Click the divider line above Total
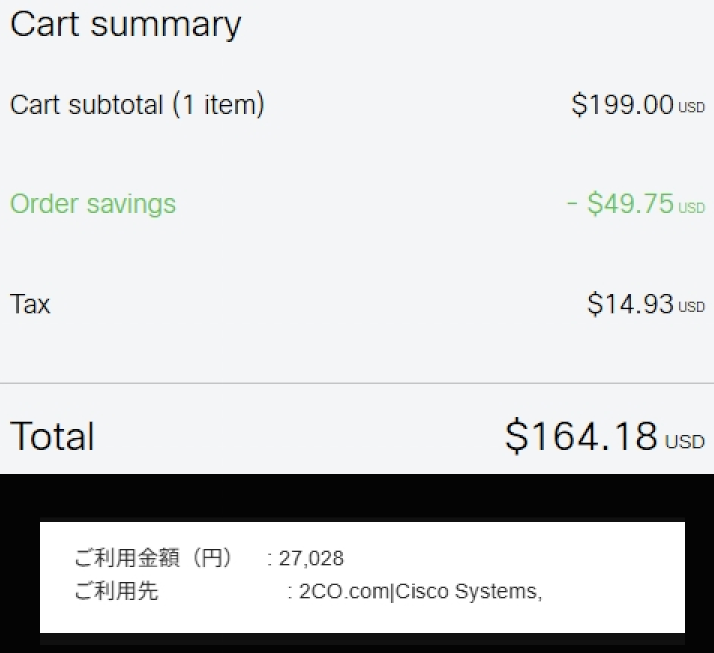This screenshot has height=653, width=714. tap(357, 383)
